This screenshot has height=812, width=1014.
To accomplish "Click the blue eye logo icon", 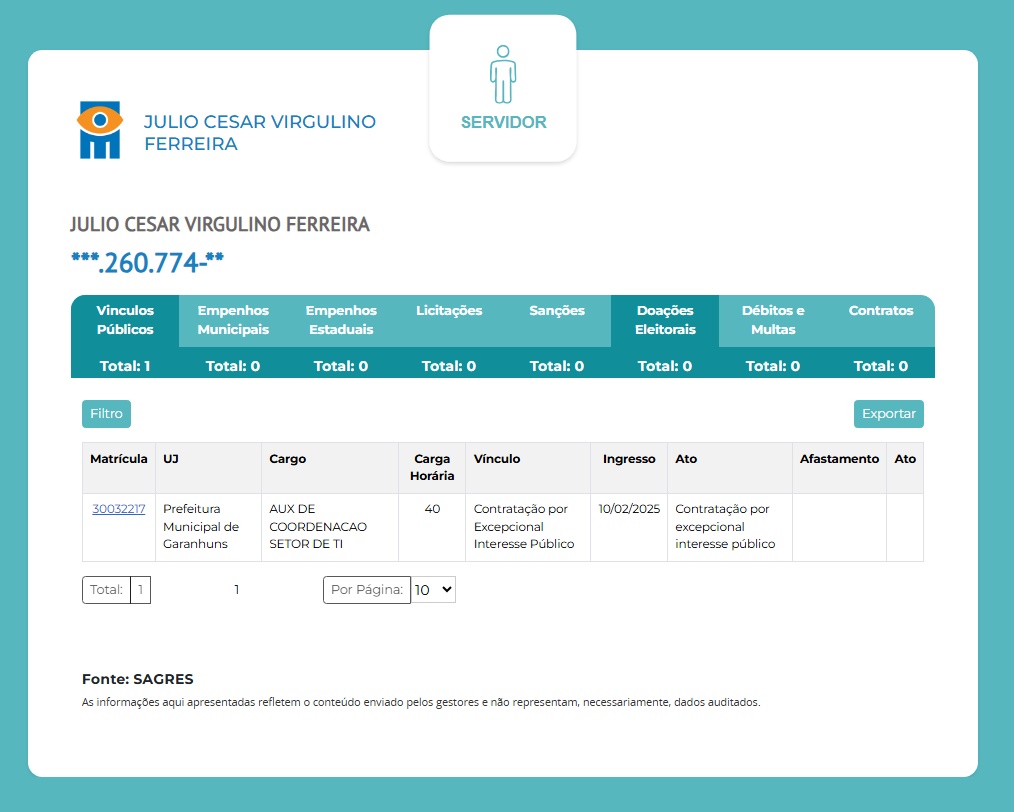I will [100, 129].
